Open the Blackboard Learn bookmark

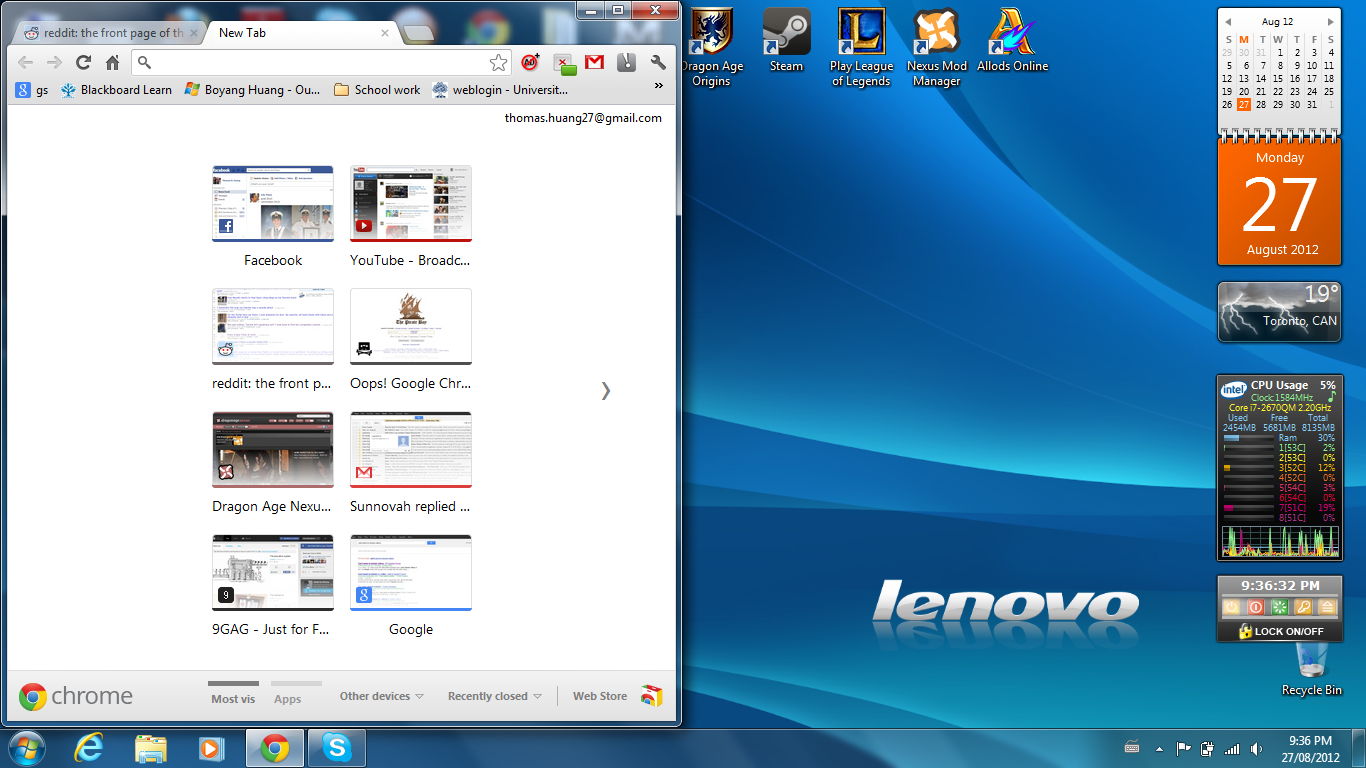point(116,90)
